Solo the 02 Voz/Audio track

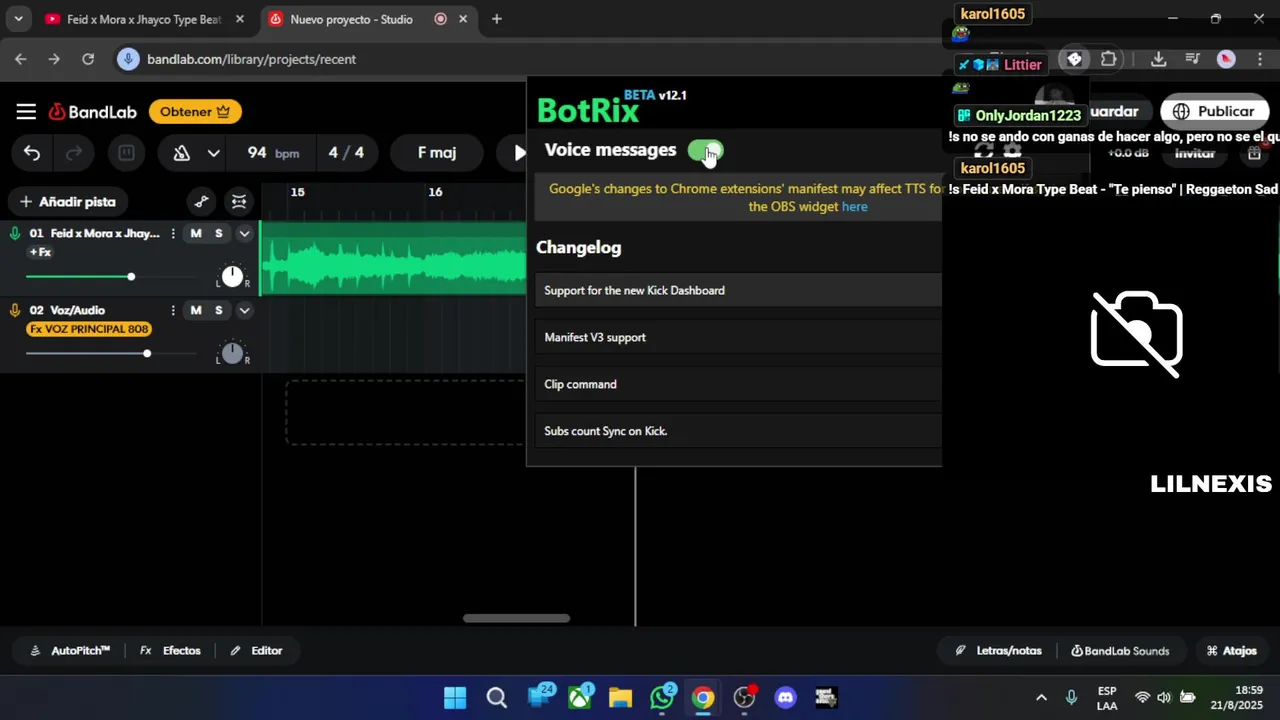pyautogui.click(x=219, y=310)
